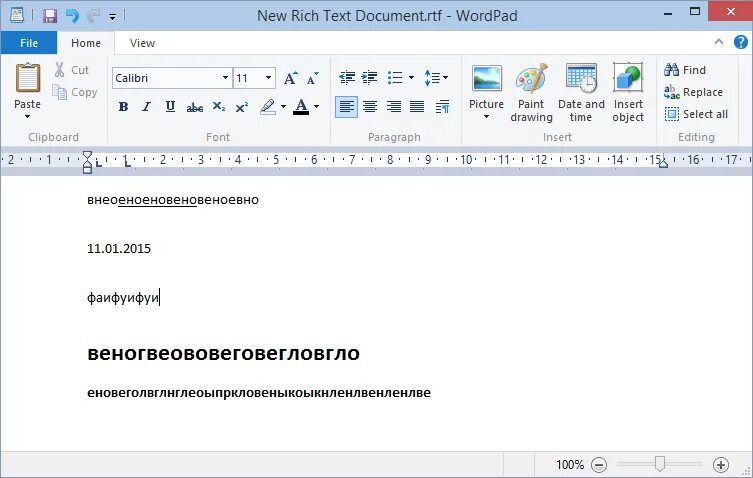Zoom out with the minus button
The image size is (753, 478).
pyautogui.click(x=599, y=465)
